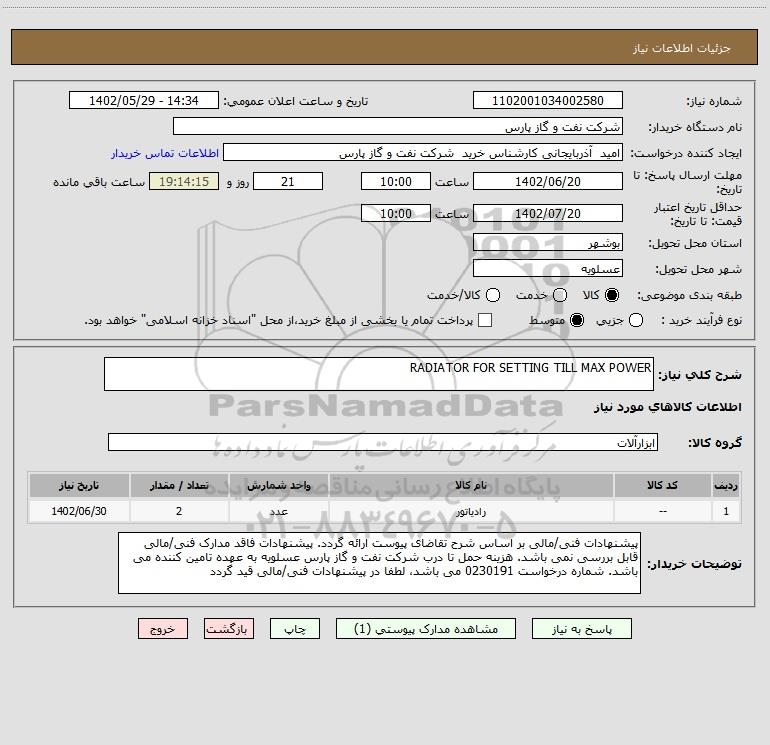The image size is (770, 745).
Task: Click the price validity date 1402/07/20
Action: point(548,213)
